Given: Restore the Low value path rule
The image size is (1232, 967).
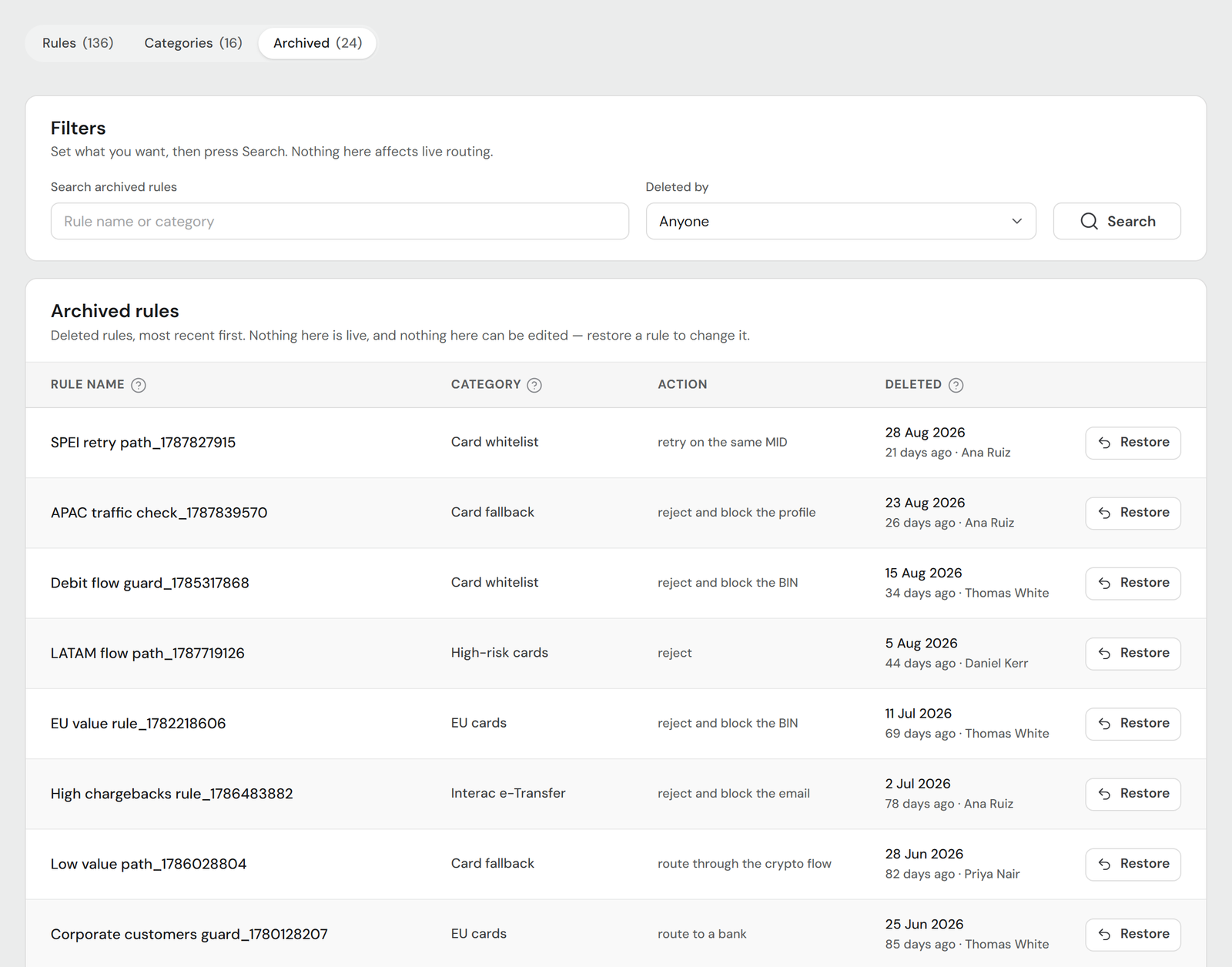Looking at the screenshot, I should tap(1133, 864).
